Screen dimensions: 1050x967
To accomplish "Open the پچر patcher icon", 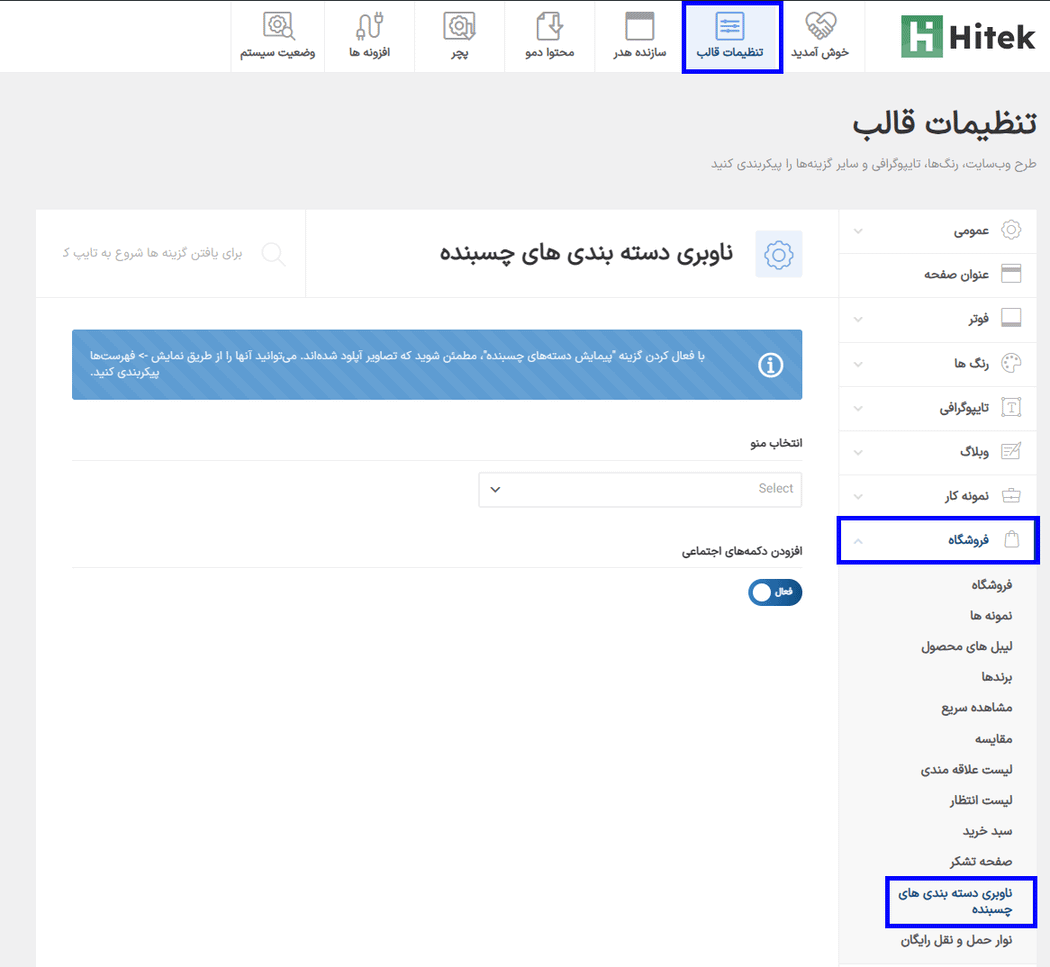I will point(459,27).
